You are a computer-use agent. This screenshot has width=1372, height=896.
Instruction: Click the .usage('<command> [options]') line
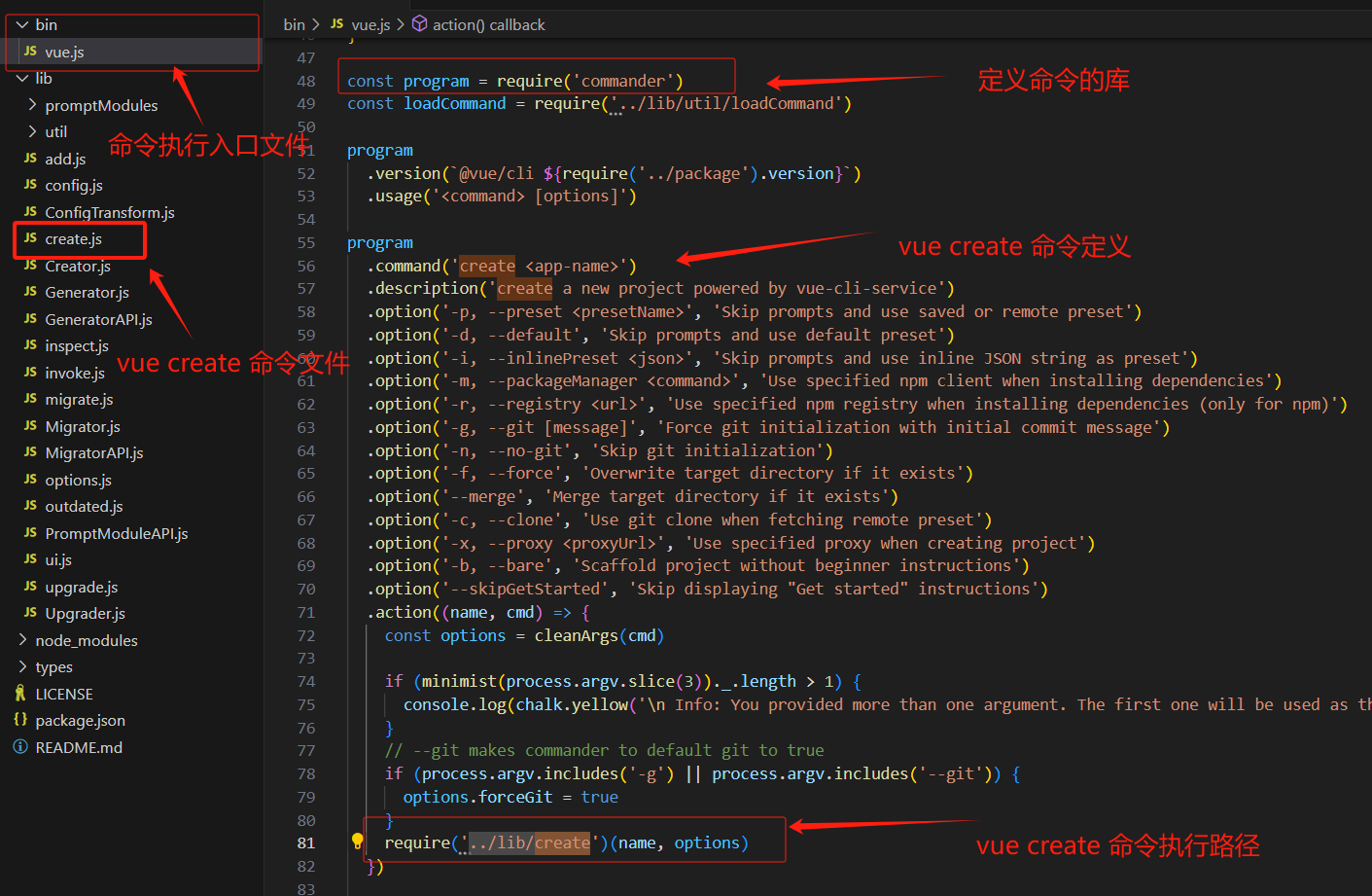502,196
